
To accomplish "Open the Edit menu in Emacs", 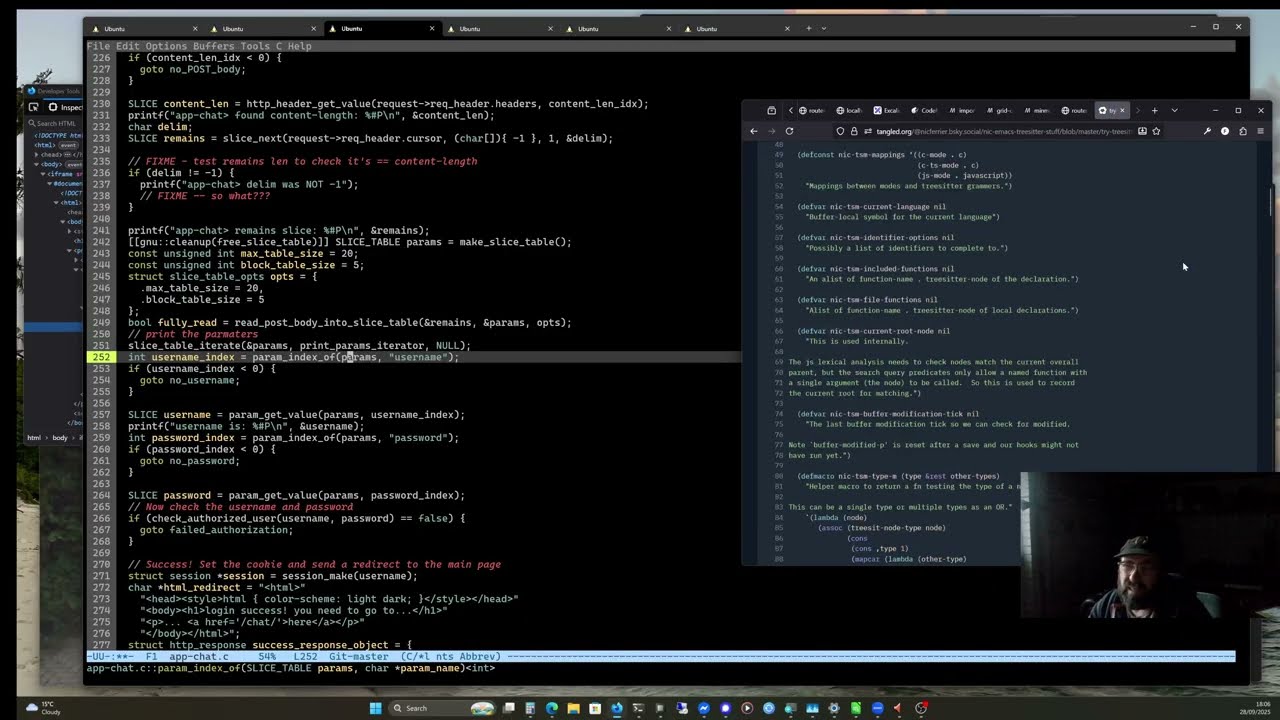I will click(128, 46).
